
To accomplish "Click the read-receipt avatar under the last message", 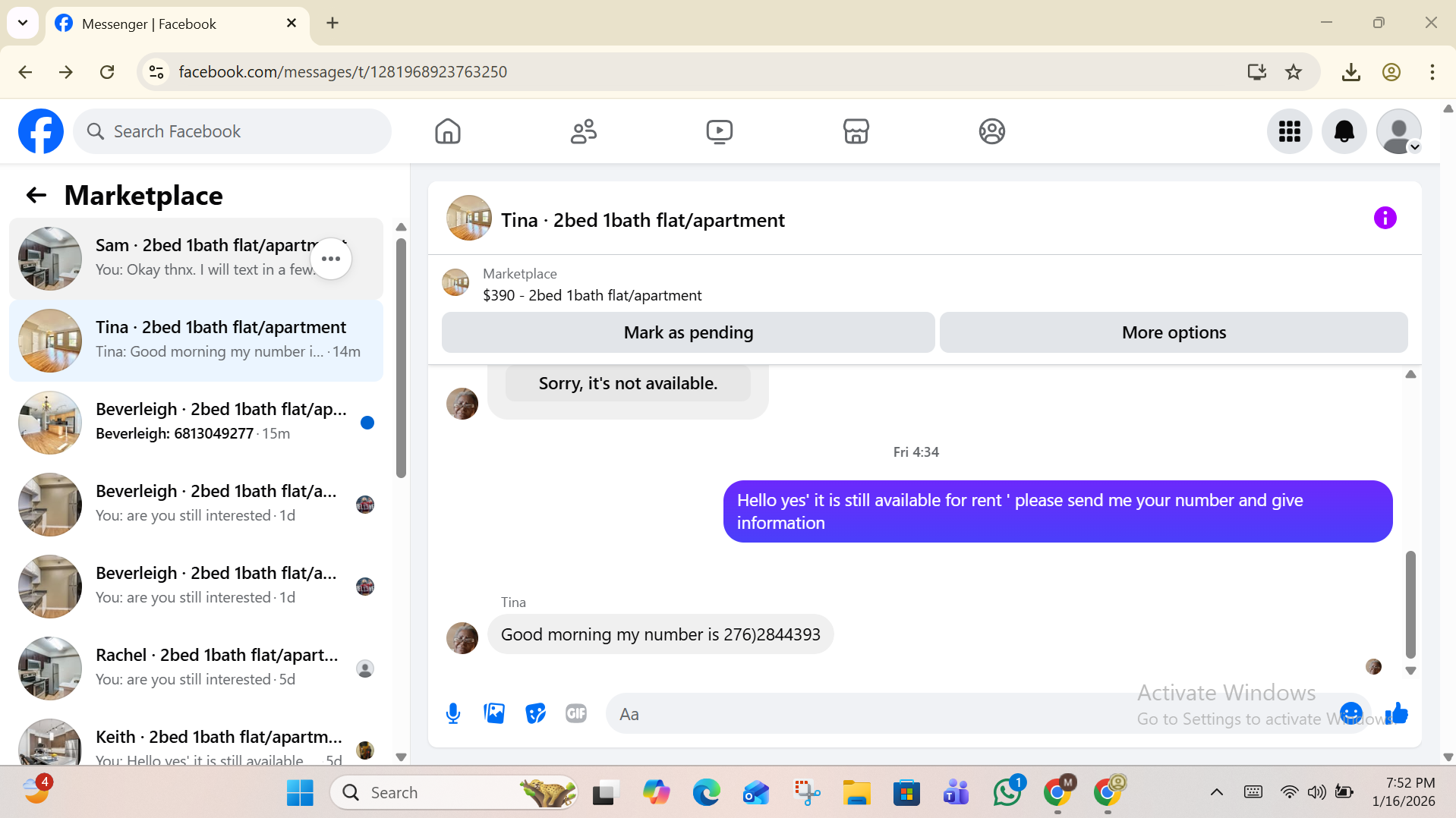I will [x=1373, y=666].
